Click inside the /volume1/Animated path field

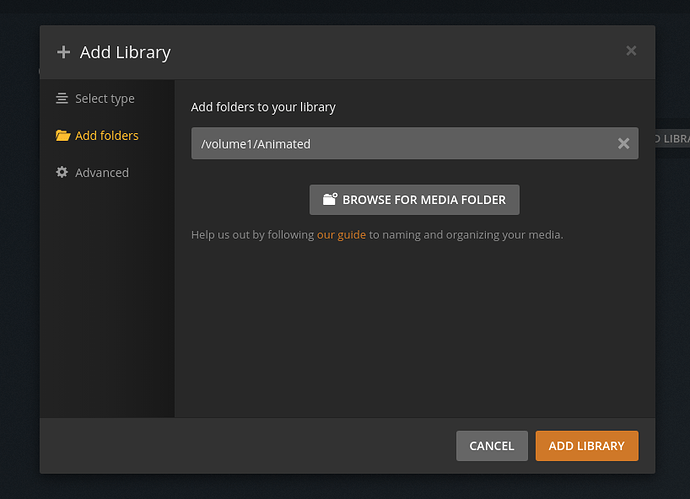click(x=400, y=143)
